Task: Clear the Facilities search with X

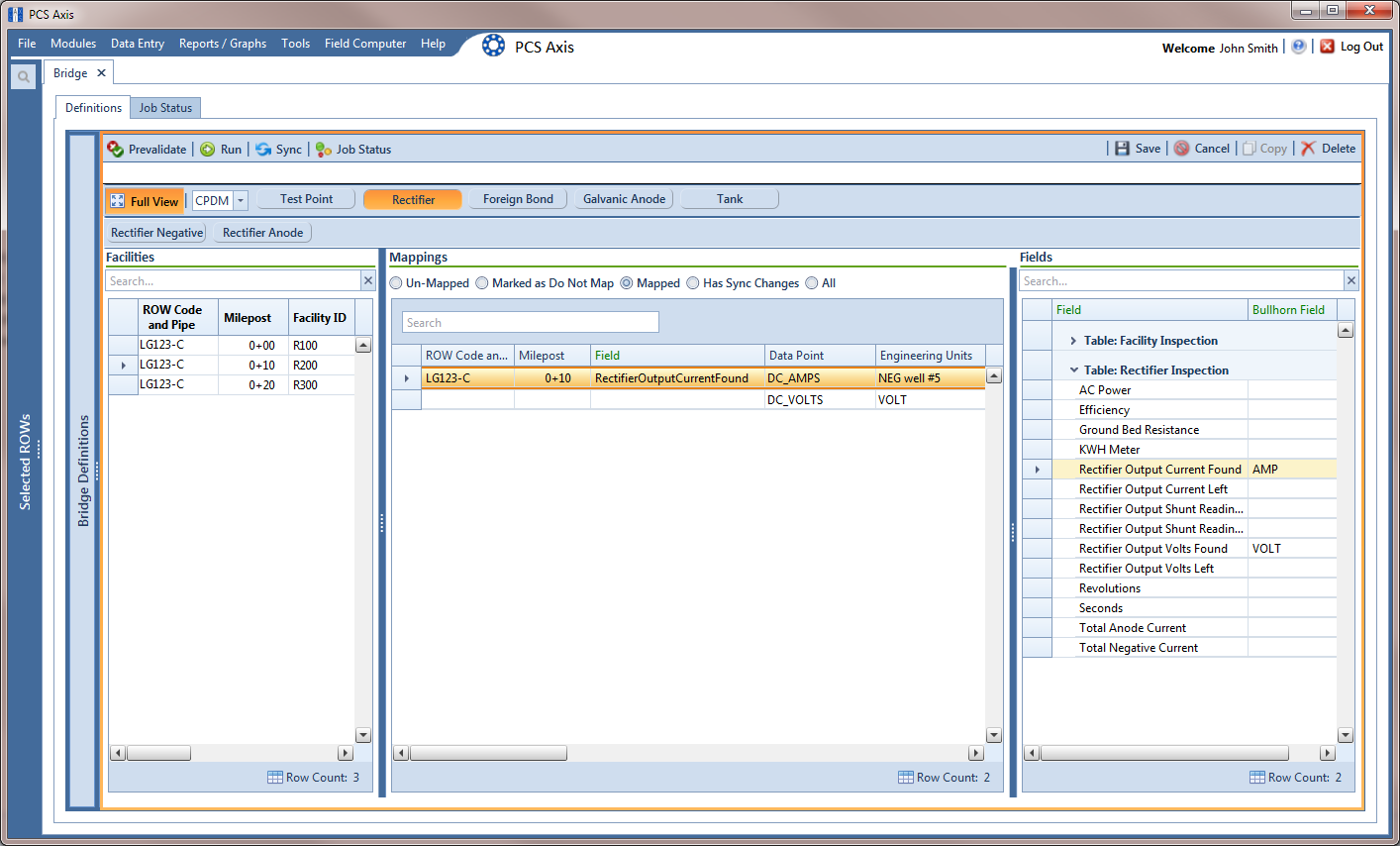Action: 368,281
